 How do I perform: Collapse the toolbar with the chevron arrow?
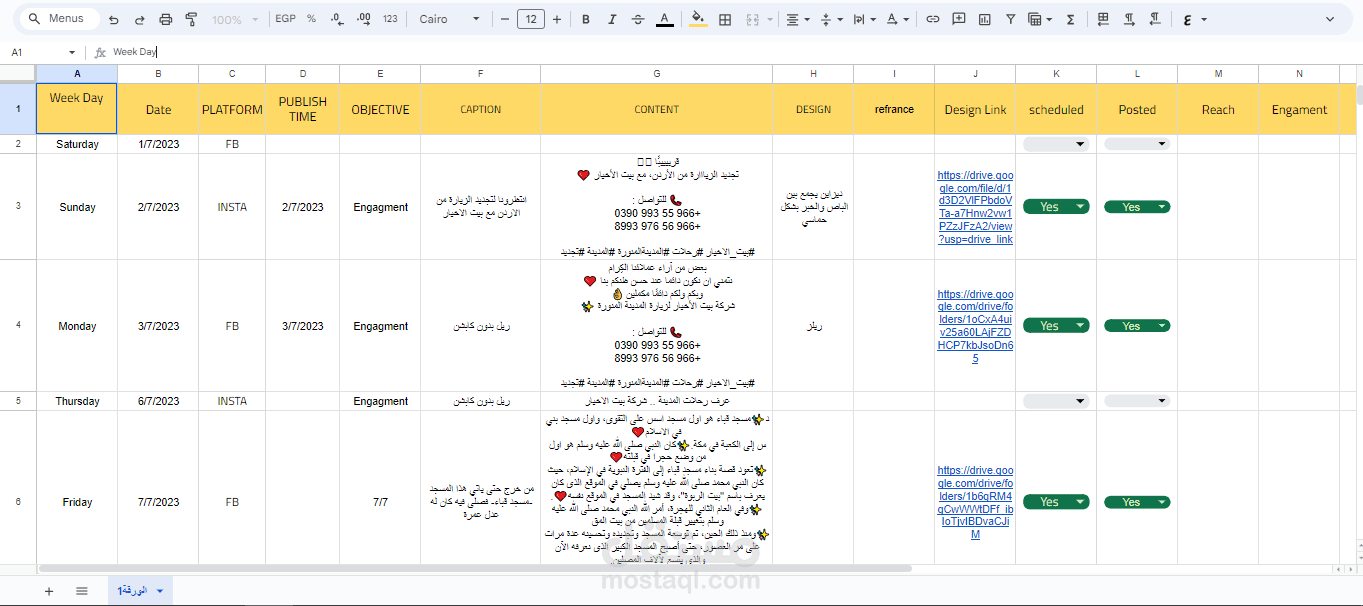[1331, 19]
